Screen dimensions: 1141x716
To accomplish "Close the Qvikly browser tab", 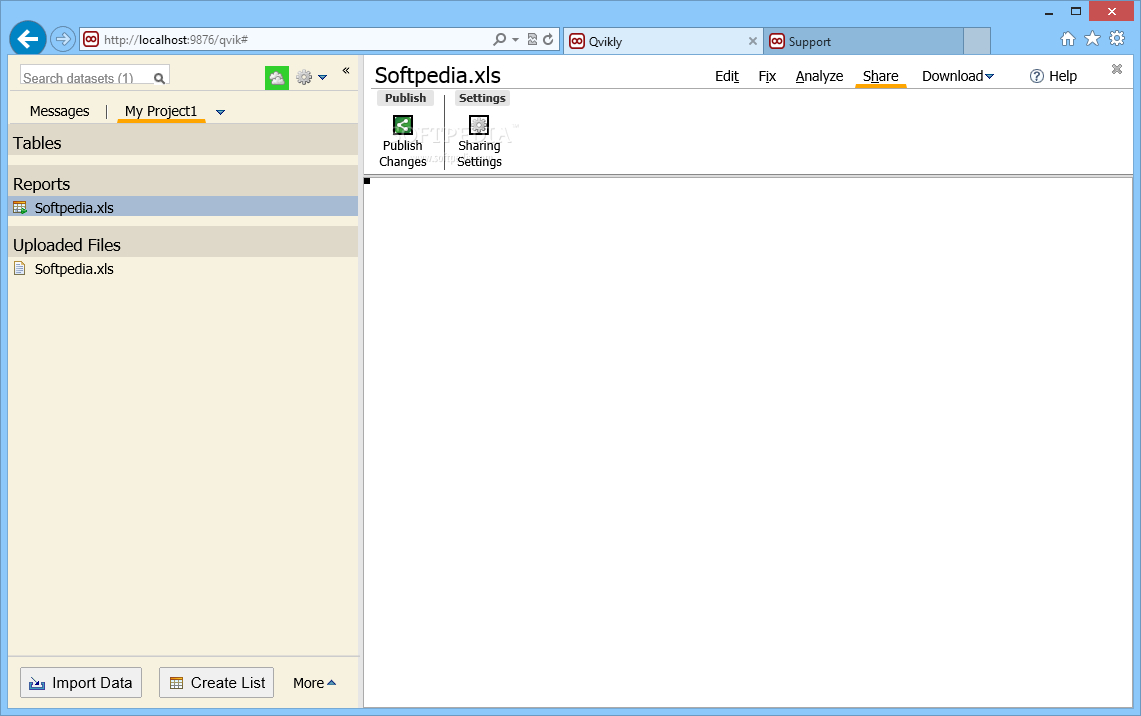I will click(x=752, y=41).
